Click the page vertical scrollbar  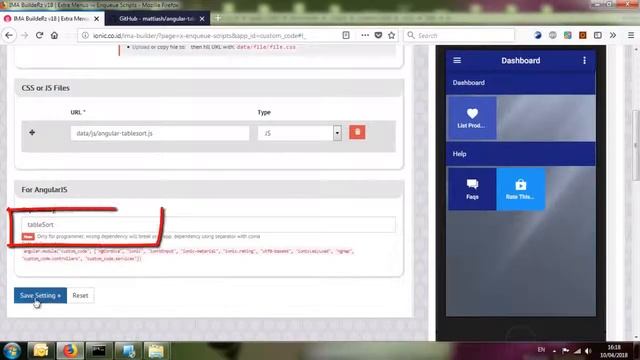click(x=636, y=145)
